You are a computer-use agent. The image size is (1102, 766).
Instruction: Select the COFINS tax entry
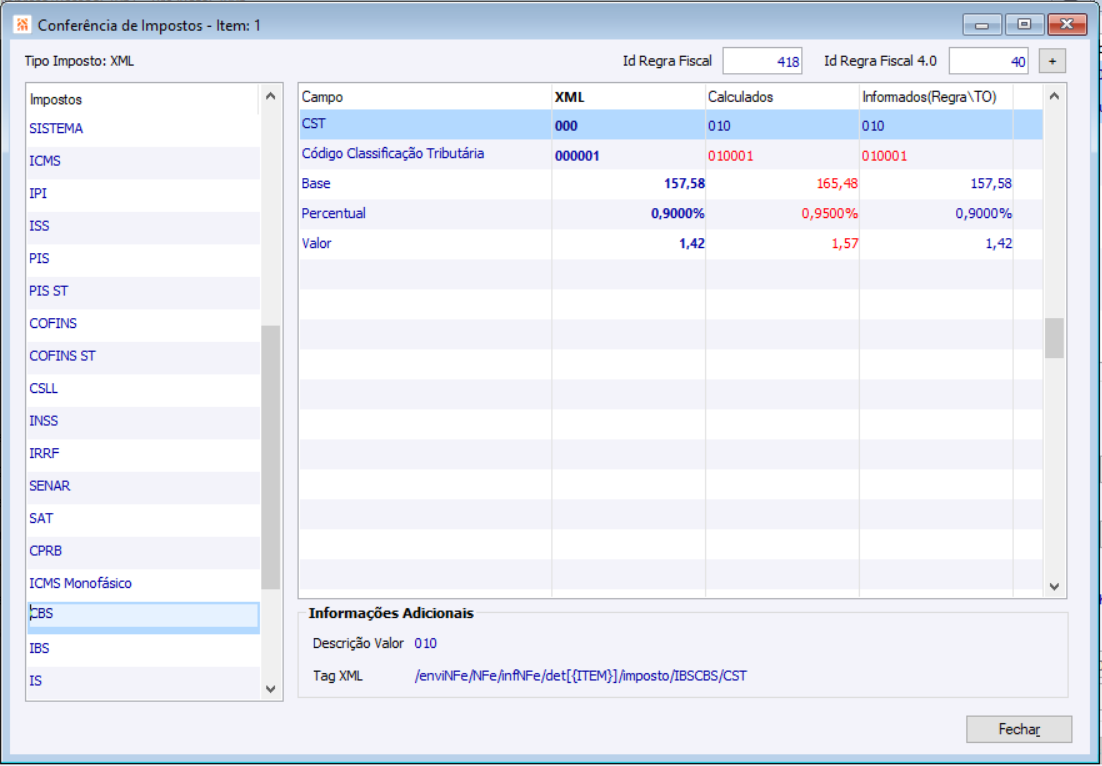pos(143,324)
